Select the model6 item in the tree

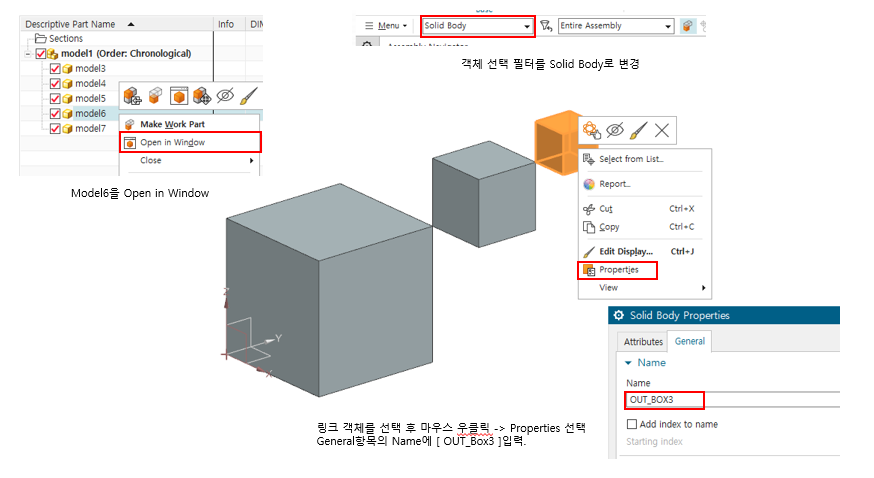(x=90, y=113)
